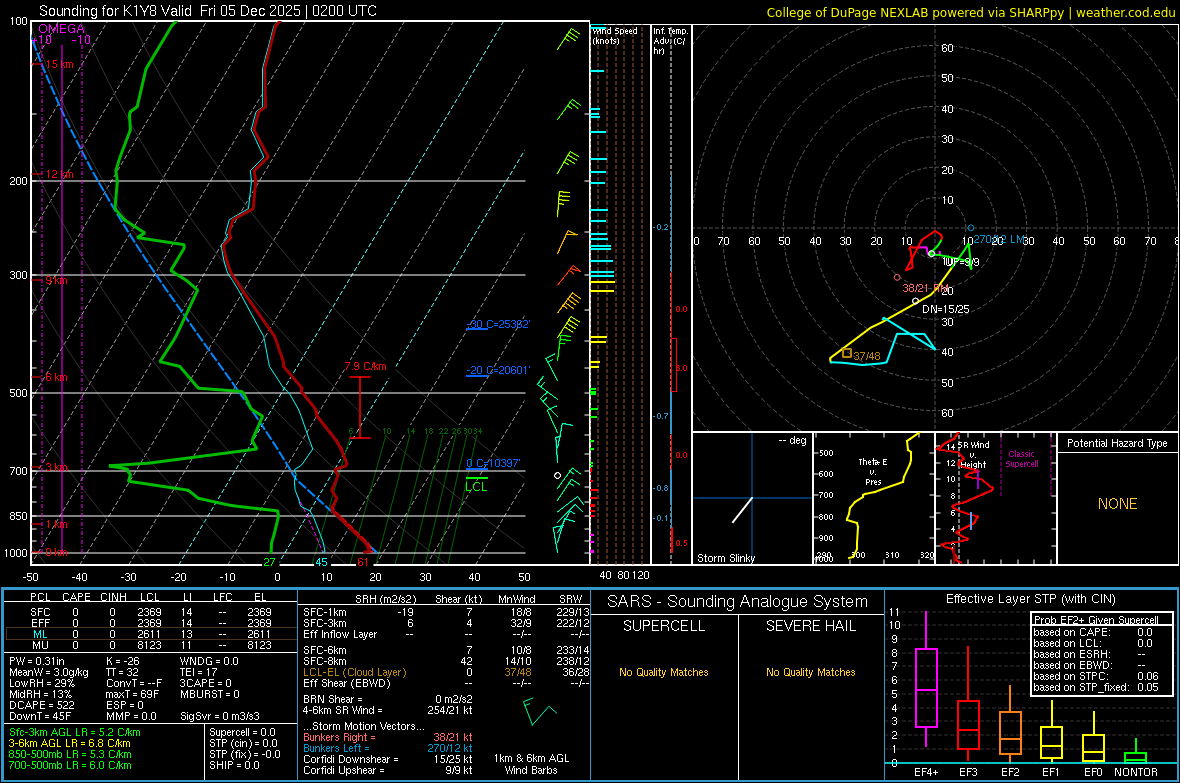Click the STP (cin) = 0.0 value
The image size is (1180, 783).
(x=243, y=743)
